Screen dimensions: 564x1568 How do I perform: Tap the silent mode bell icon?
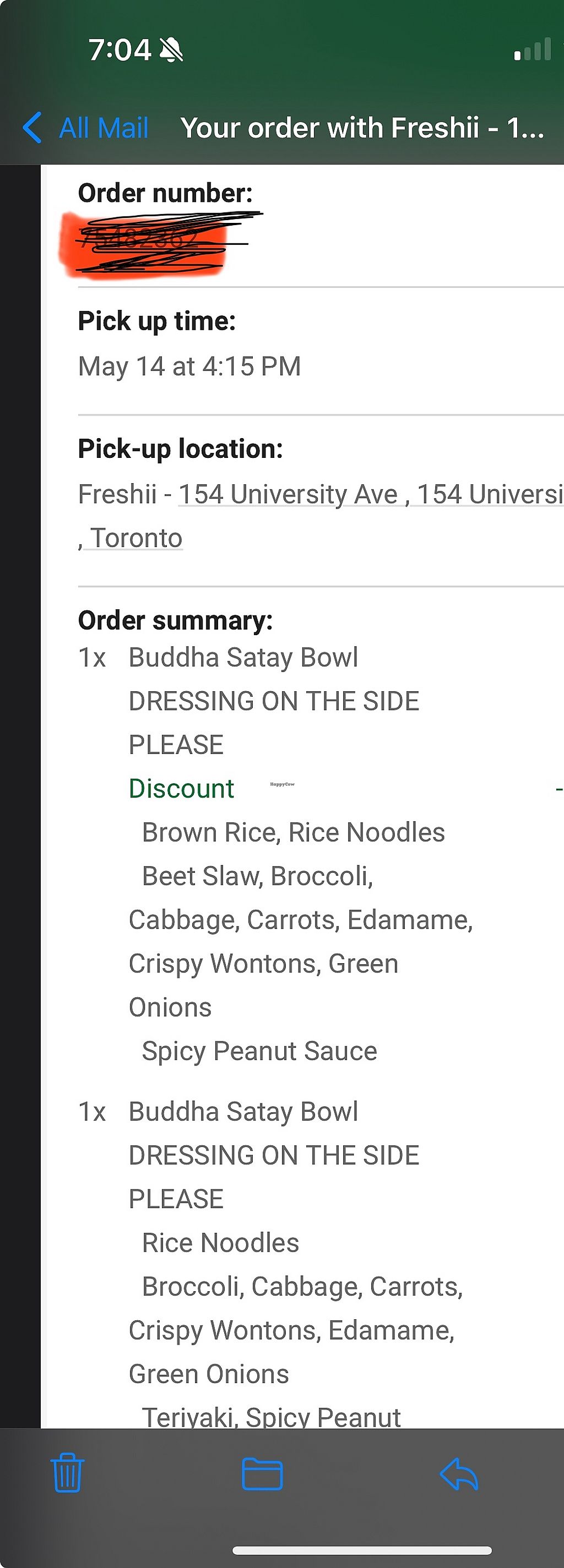click(171, 50)
